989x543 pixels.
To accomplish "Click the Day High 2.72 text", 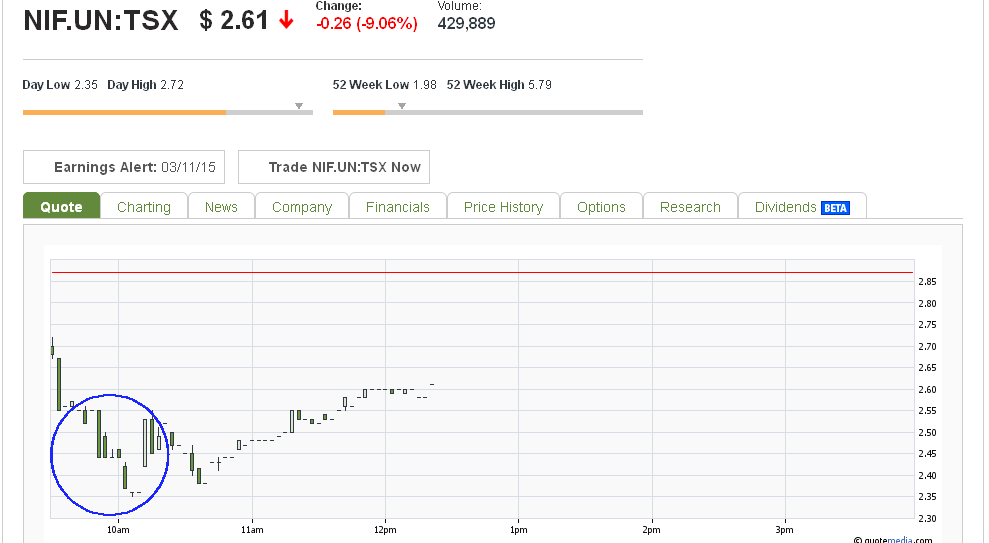I will pyautogui.click(x=145, y=85).
